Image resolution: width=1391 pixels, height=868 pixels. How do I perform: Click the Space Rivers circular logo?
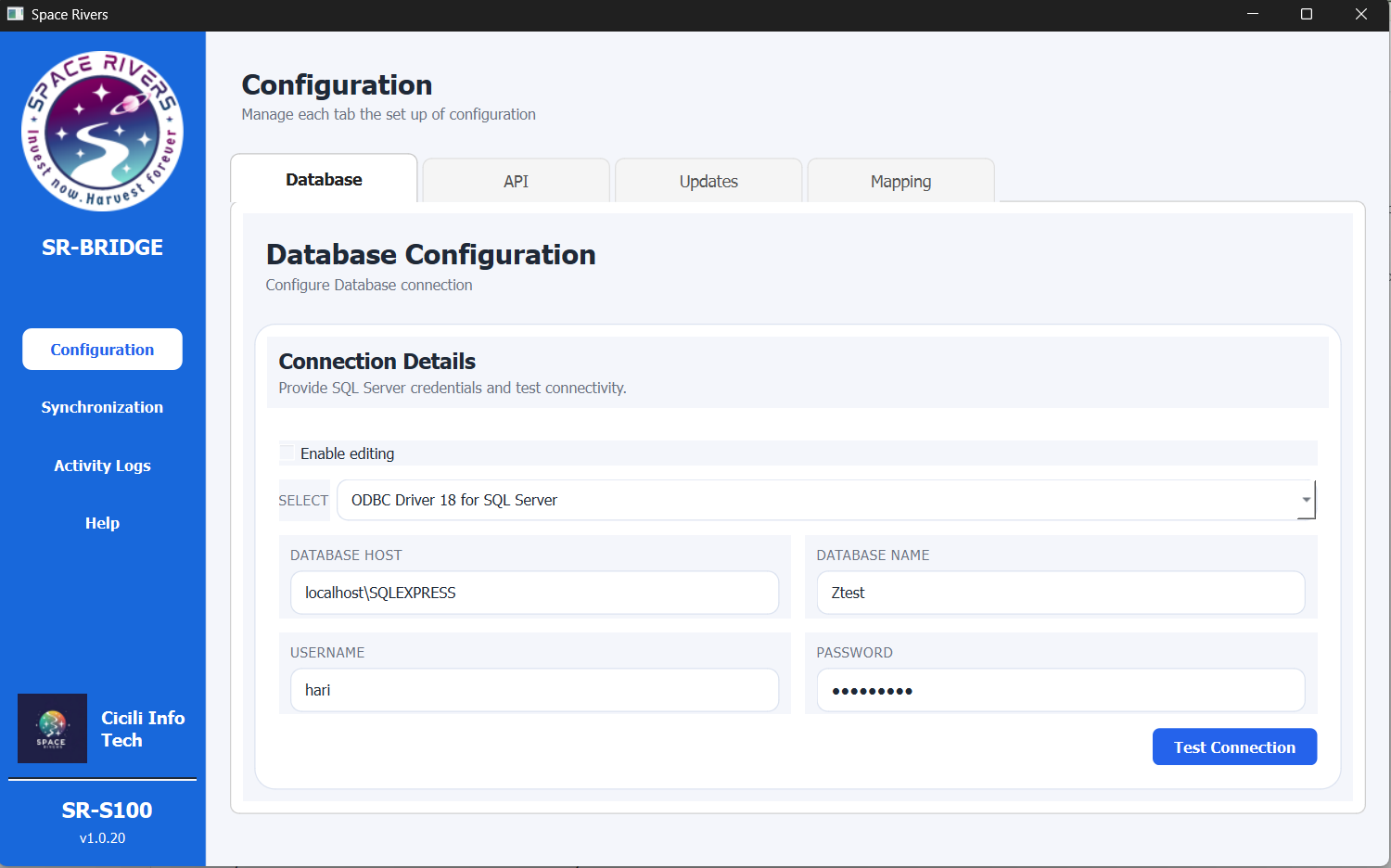coord(102,131)
